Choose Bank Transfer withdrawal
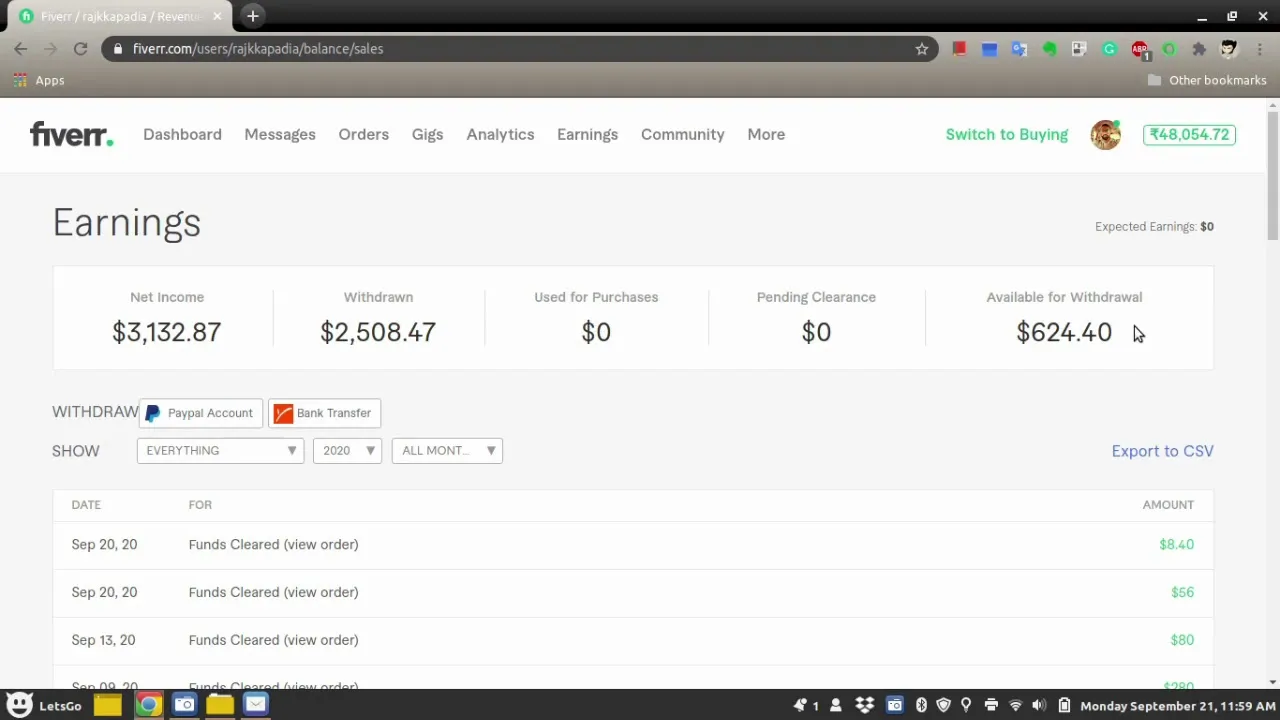Image resolution: width=1280 pixels, height=720 pixels. [324, 413]
